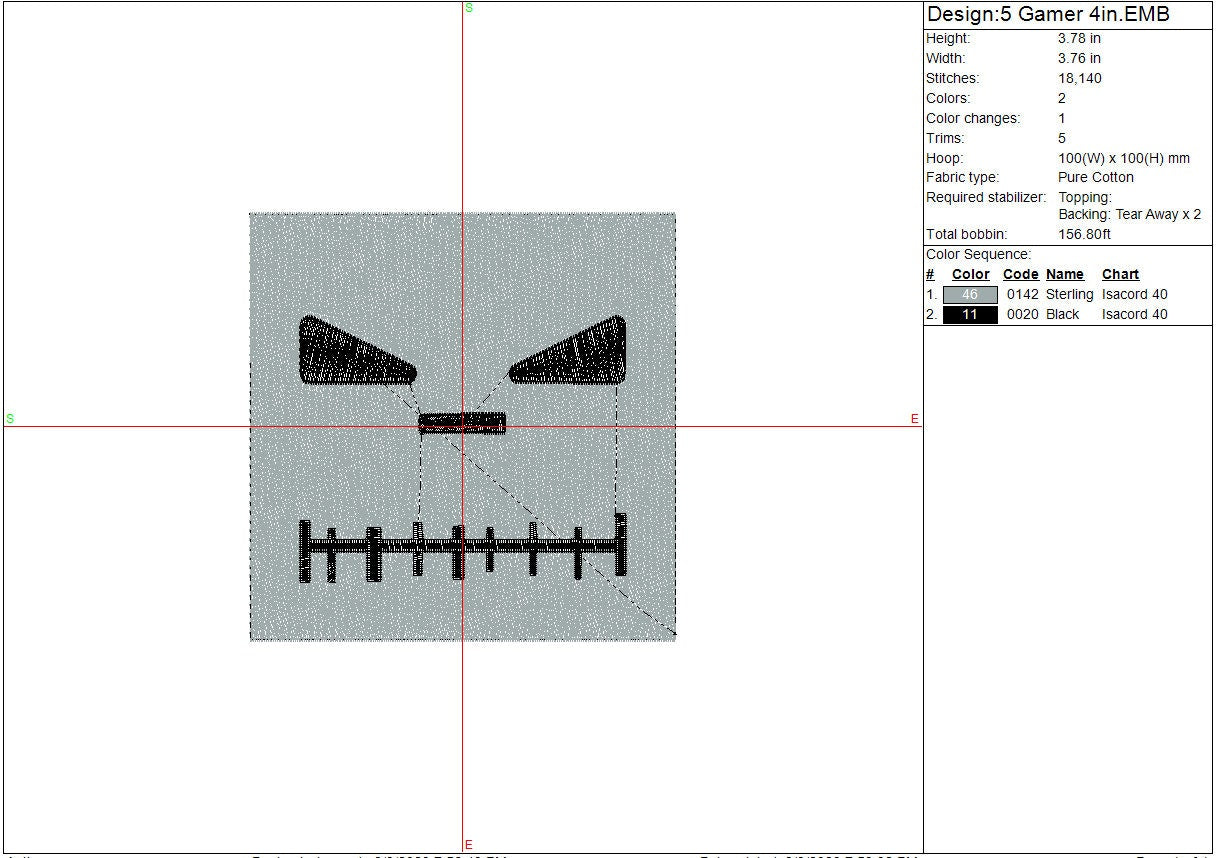Click the Pure Cotton fabric type value
Viewport: 1217px width, 858px height.
pyautogui.click(x=1095, y=178)
